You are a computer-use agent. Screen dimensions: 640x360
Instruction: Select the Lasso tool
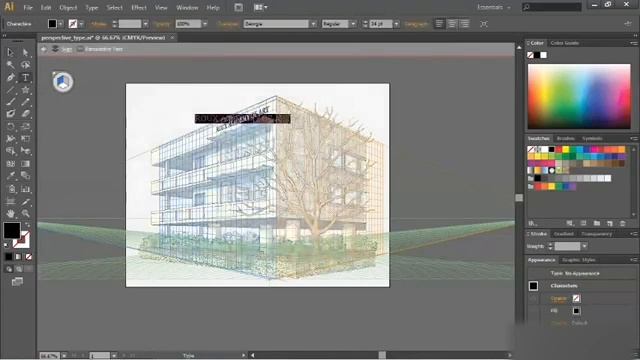25,65
